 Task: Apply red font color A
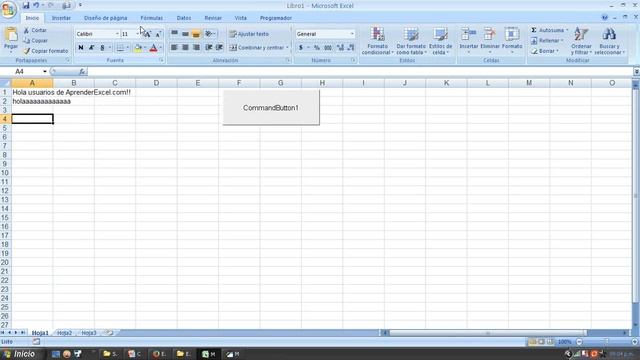(153, 48)
